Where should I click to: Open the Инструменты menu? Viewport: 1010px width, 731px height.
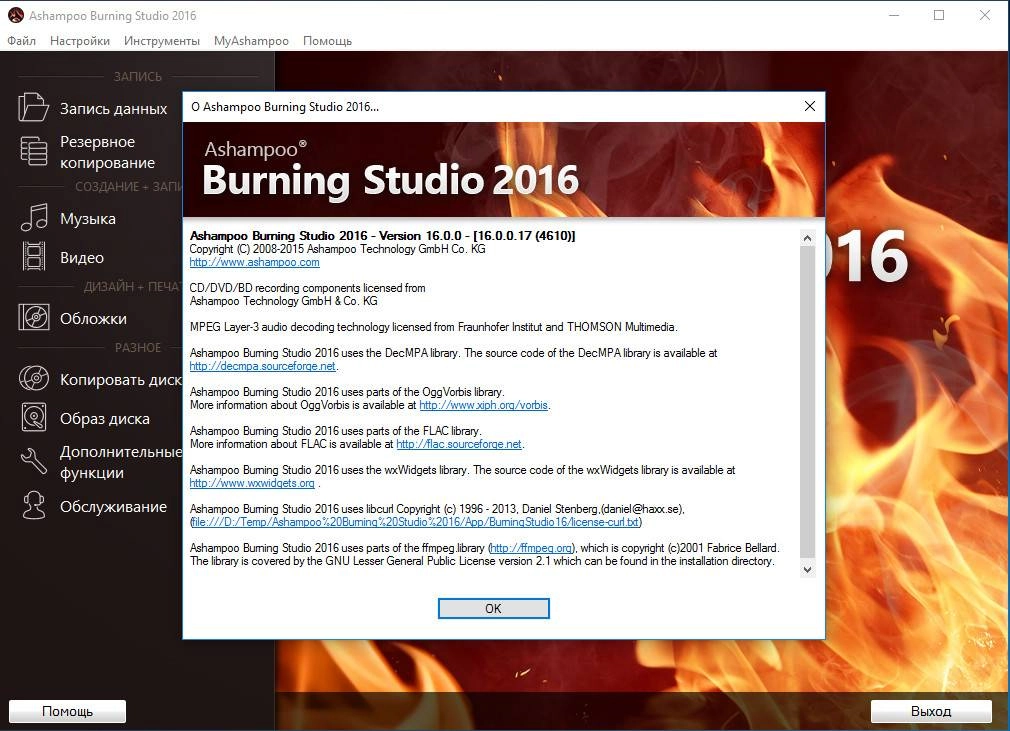pos(162,41)
